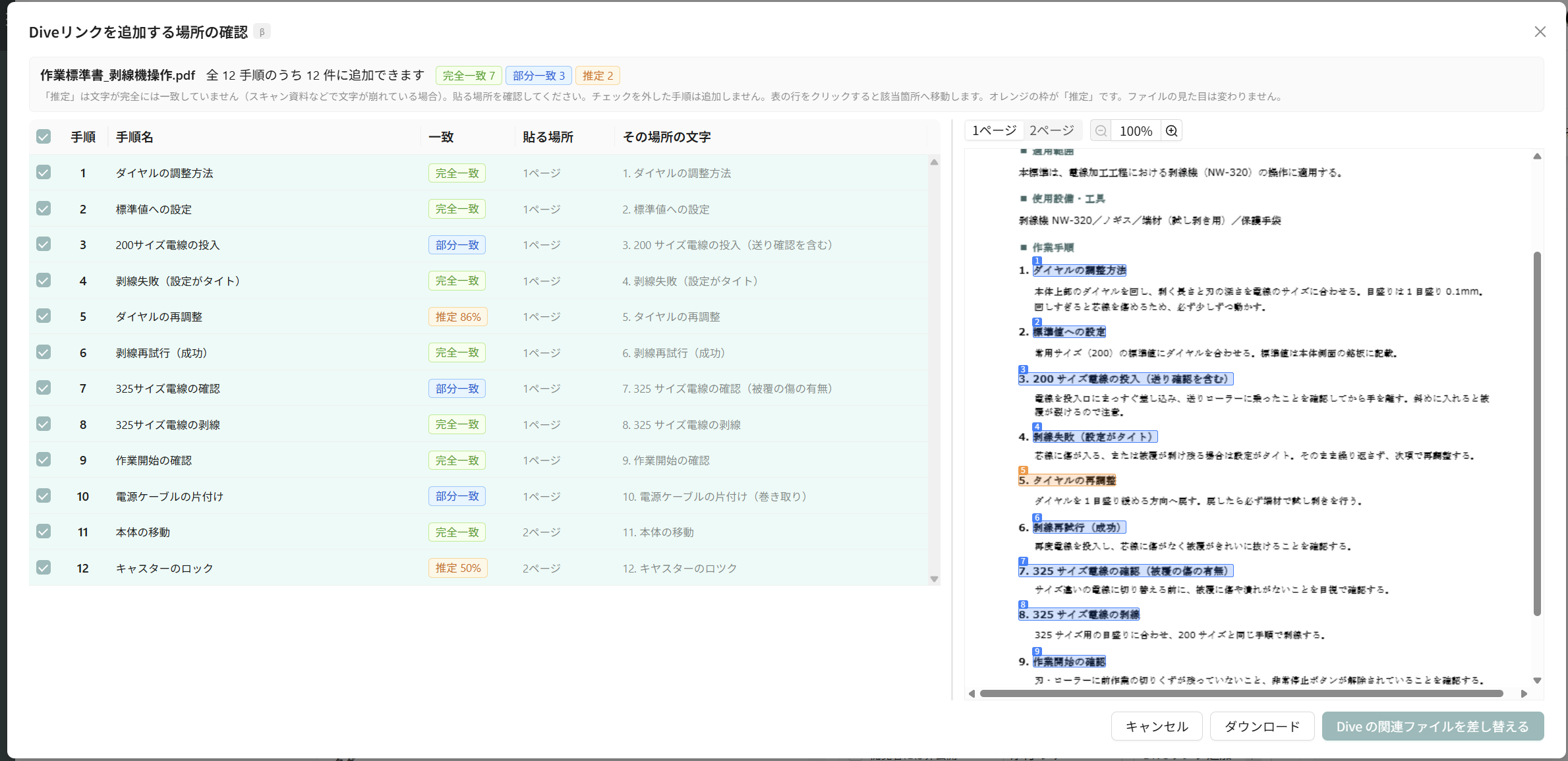Click the blue marker 3 in preview
This screenshot has height=761, width=1568.
coord(1023,370)
